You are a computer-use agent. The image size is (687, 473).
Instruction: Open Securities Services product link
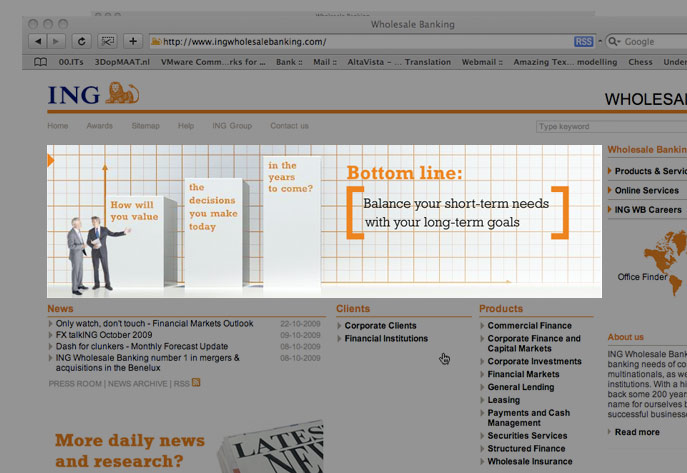tap(527, 436)
